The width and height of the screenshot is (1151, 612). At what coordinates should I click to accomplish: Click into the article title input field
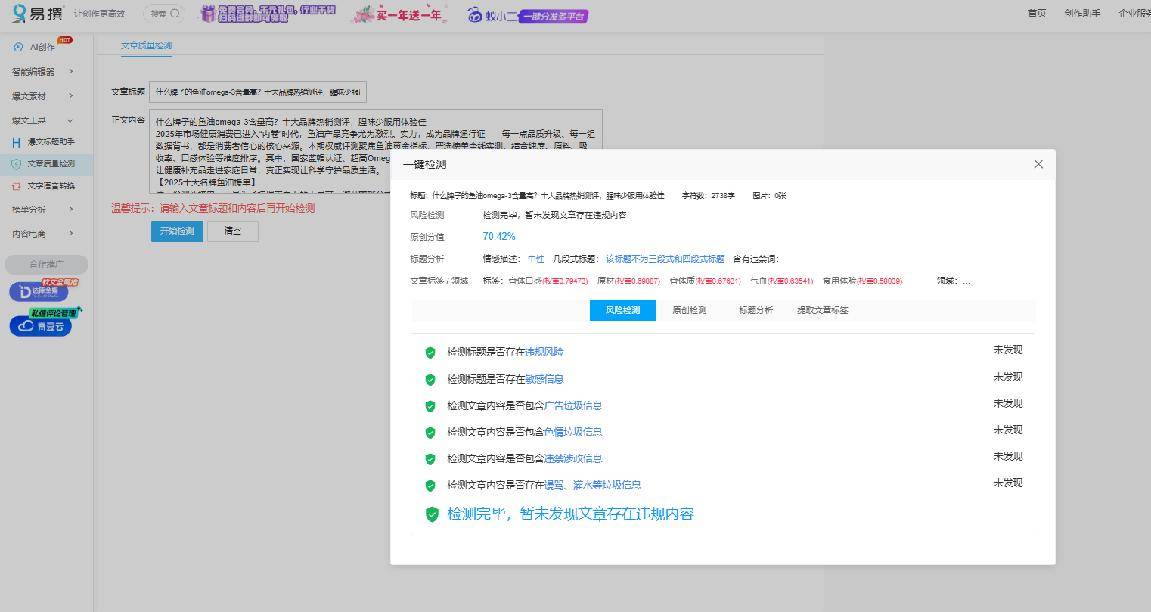(258, 92)
